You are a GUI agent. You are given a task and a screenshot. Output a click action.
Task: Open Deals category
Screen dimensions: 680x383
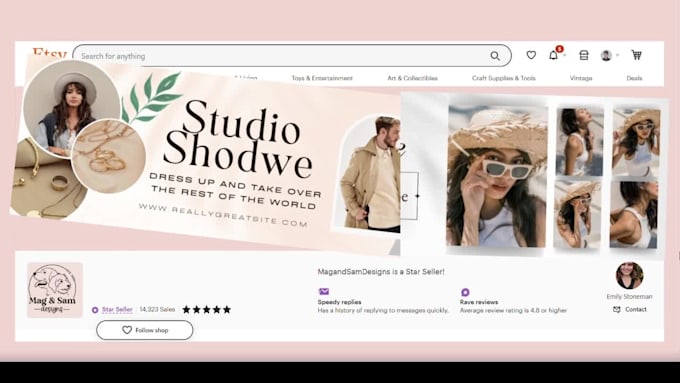pyautogui.click(x=634, y=78)
